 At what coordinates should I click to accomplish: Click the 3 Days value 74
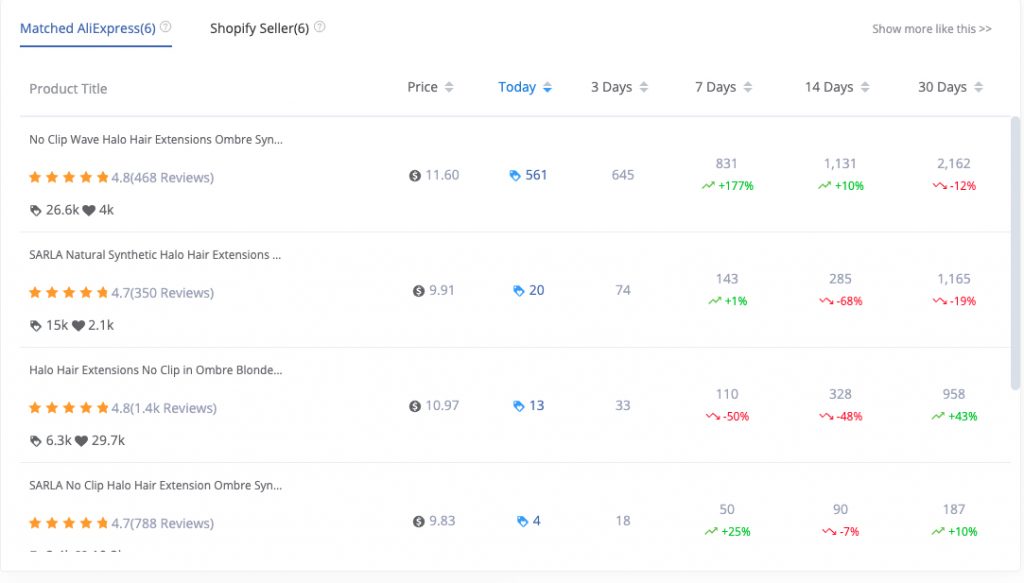click(623, 290)
